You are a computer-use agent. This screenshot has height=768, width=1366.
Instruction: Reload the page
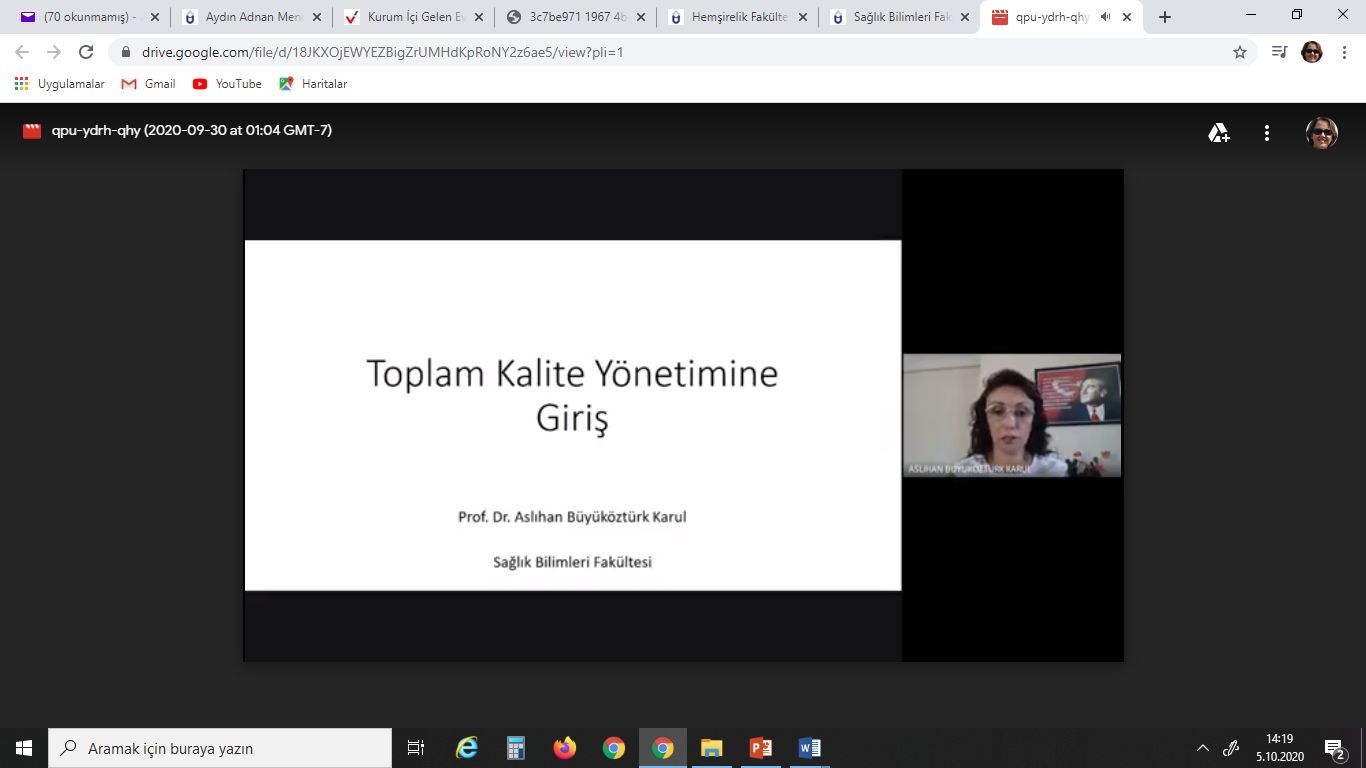point(86,52)
